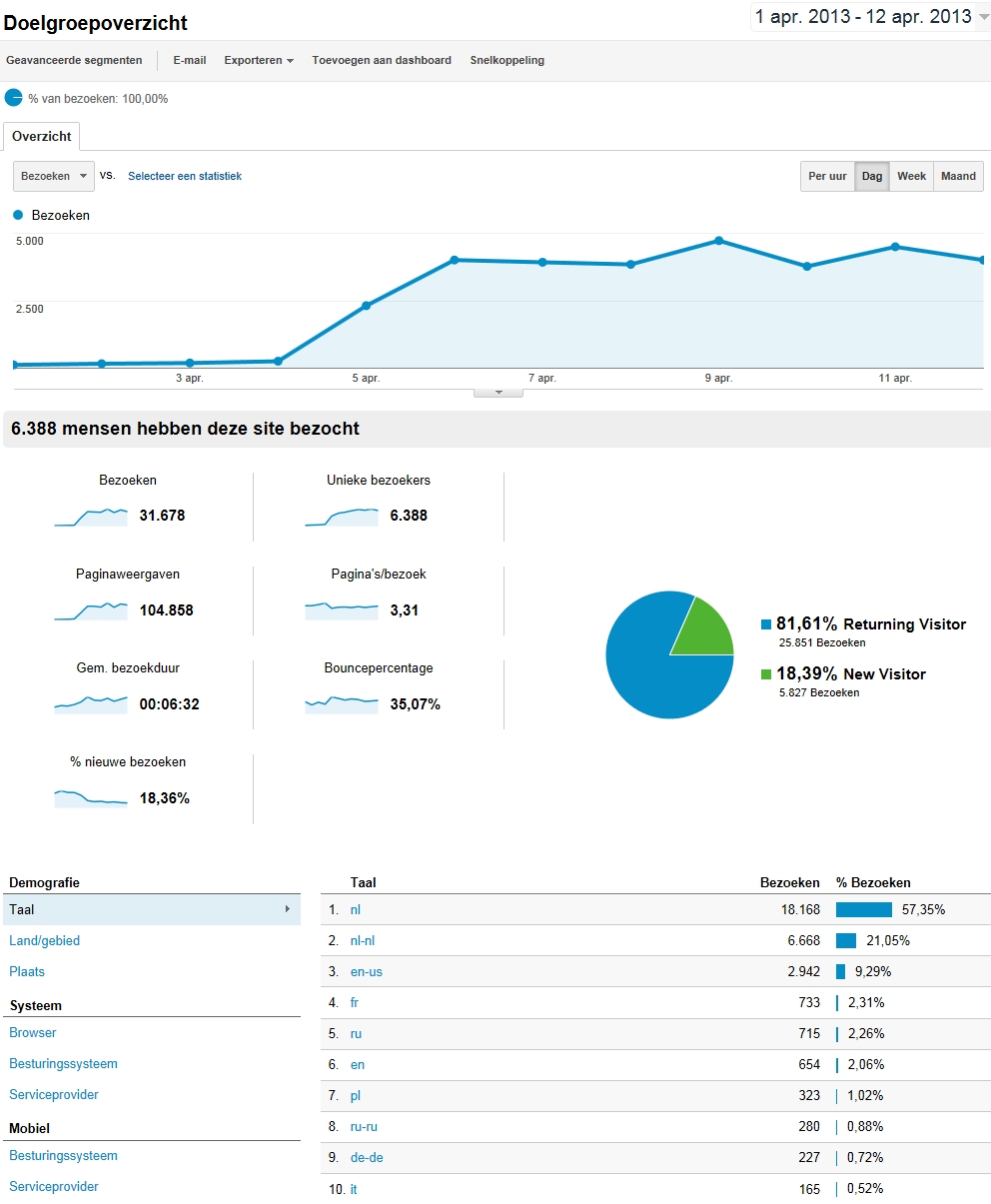The image size is (991, 1204).
Task: Click the 'Selecteer een statistiek' link
Action: tap(185, 176)
